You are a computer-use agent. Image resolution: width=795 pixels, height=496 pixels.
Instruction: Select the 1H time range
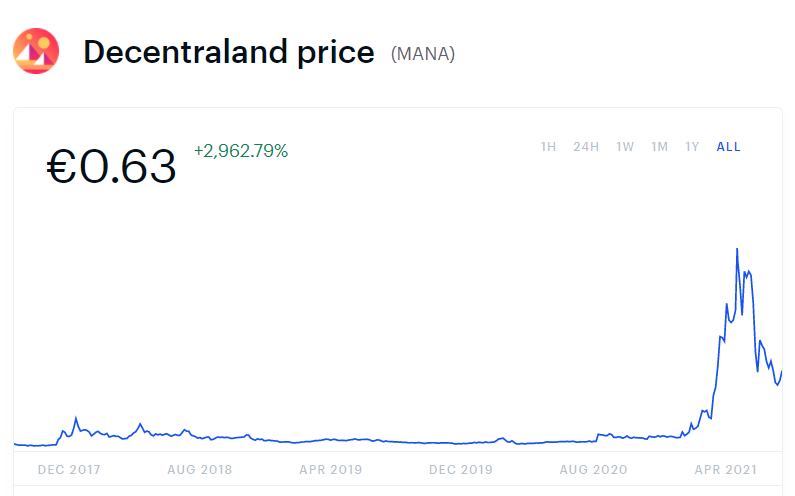548,147
